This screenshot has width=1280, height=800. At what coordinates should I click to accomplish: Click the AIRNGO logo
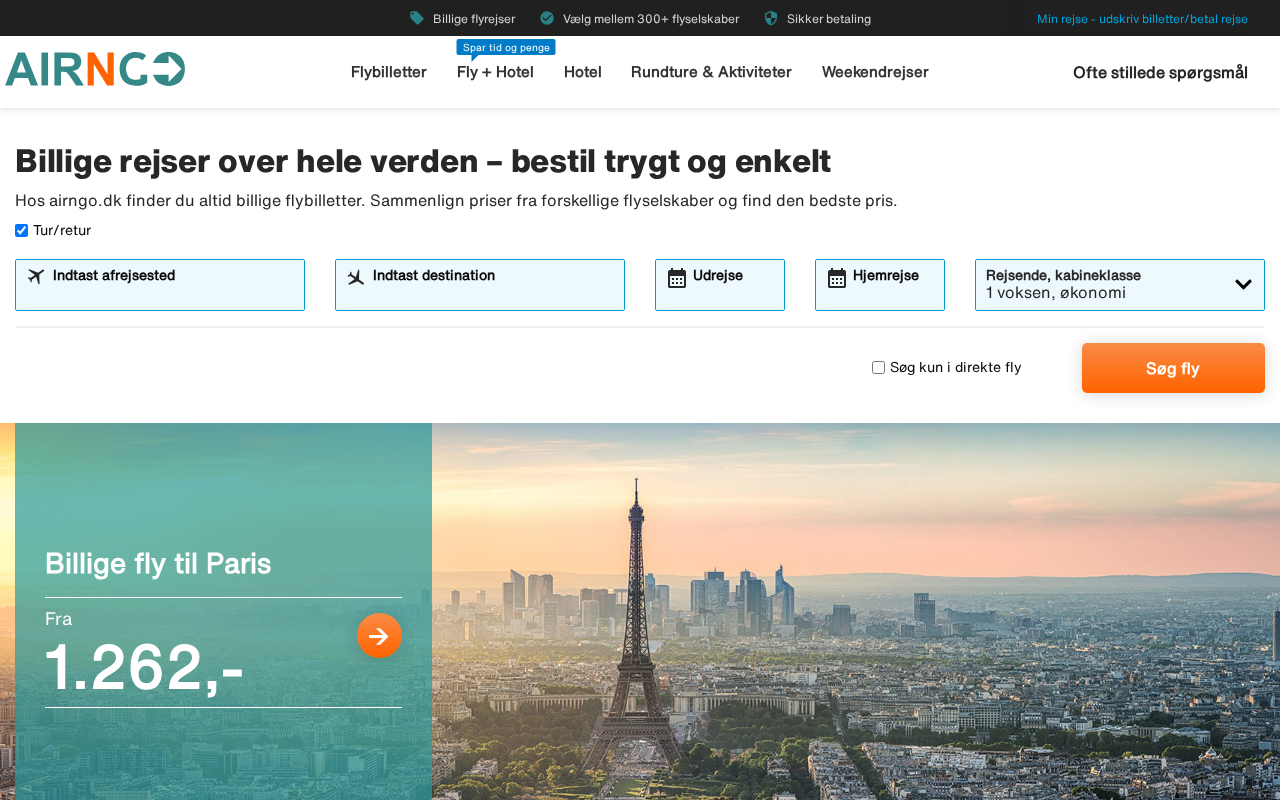[95, 70]
